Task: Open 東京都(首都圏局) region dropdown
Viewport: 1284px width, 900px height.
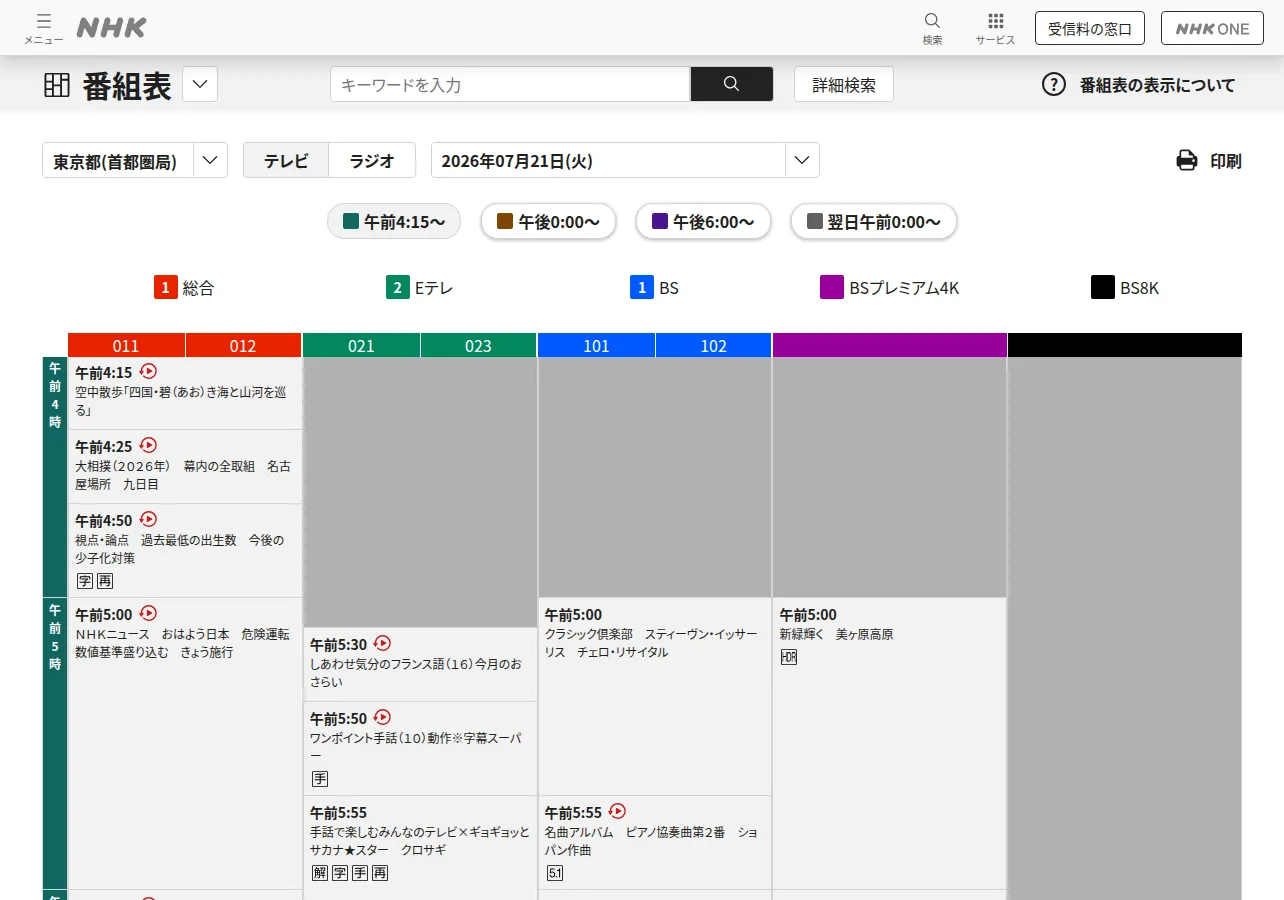Action: [x=135, y=160]
